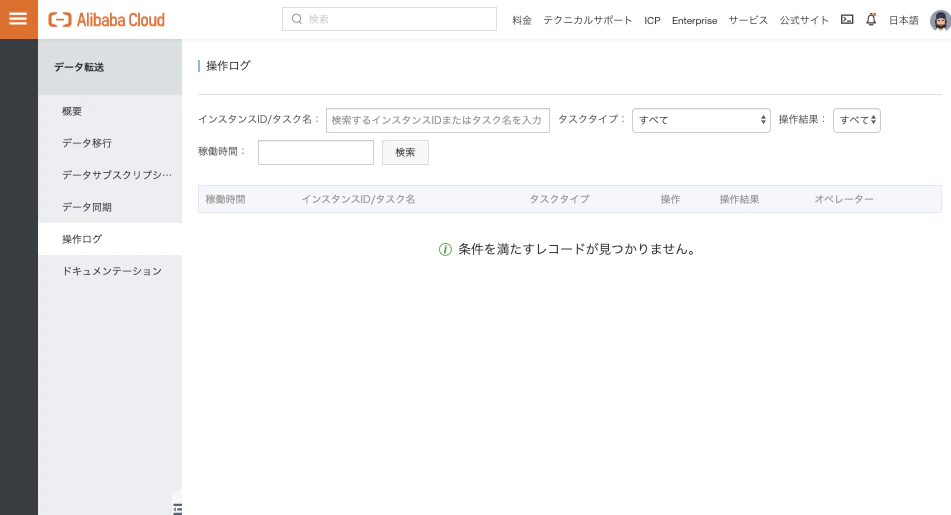Select データ移行 in sidebar
The image size is (951, 515).
coord(110,143)
